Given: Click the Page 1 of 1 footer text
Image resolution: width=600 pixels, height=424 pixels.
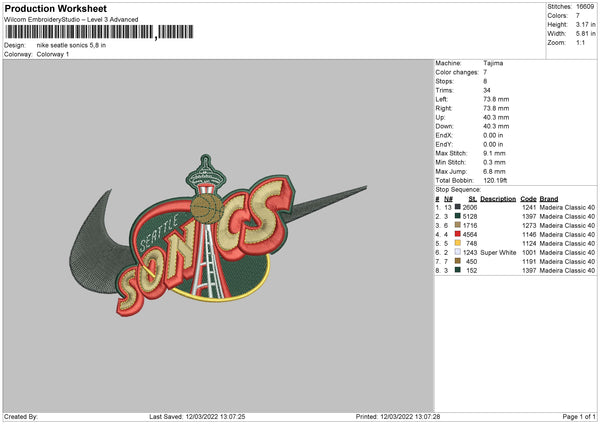Looking at the screenshot, I should pos(579,416).
